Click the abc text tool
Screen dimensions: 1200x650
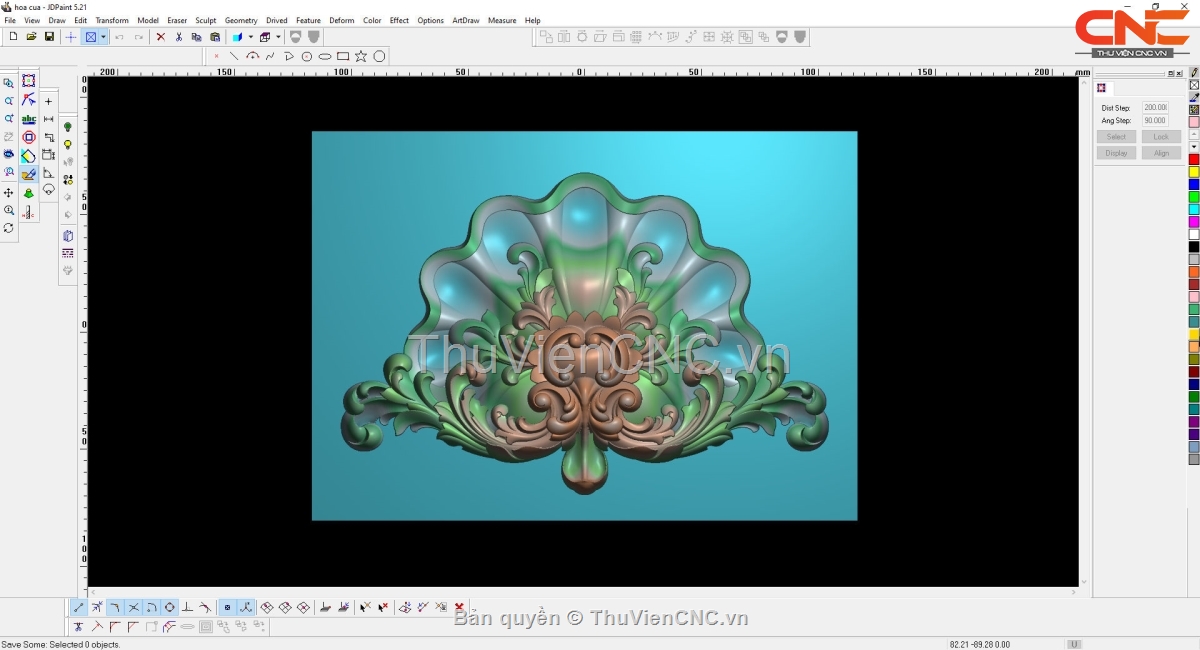tap(29, 119)
